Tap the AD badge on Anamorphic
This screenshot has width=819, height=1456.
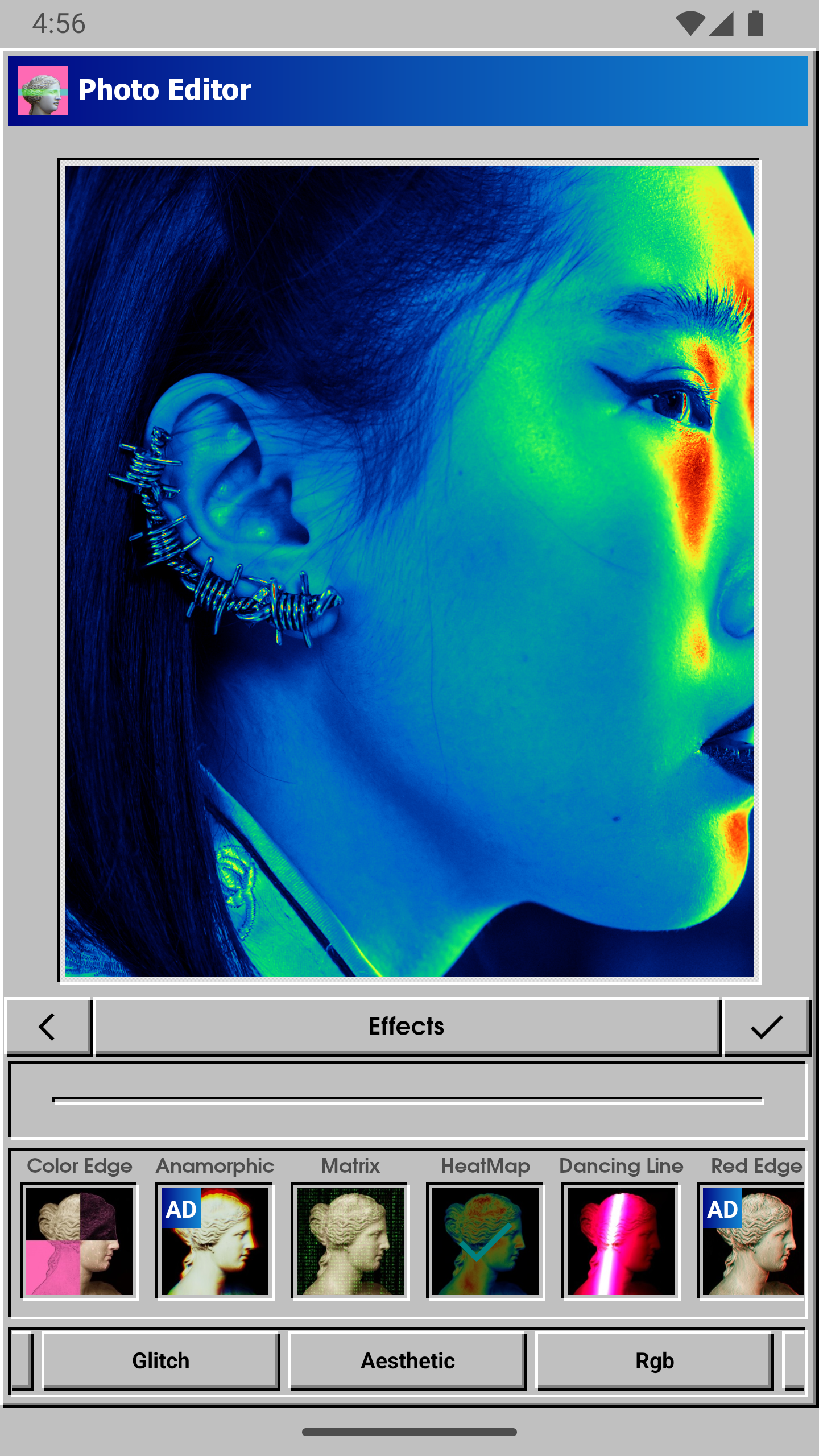click(181, 1209)
